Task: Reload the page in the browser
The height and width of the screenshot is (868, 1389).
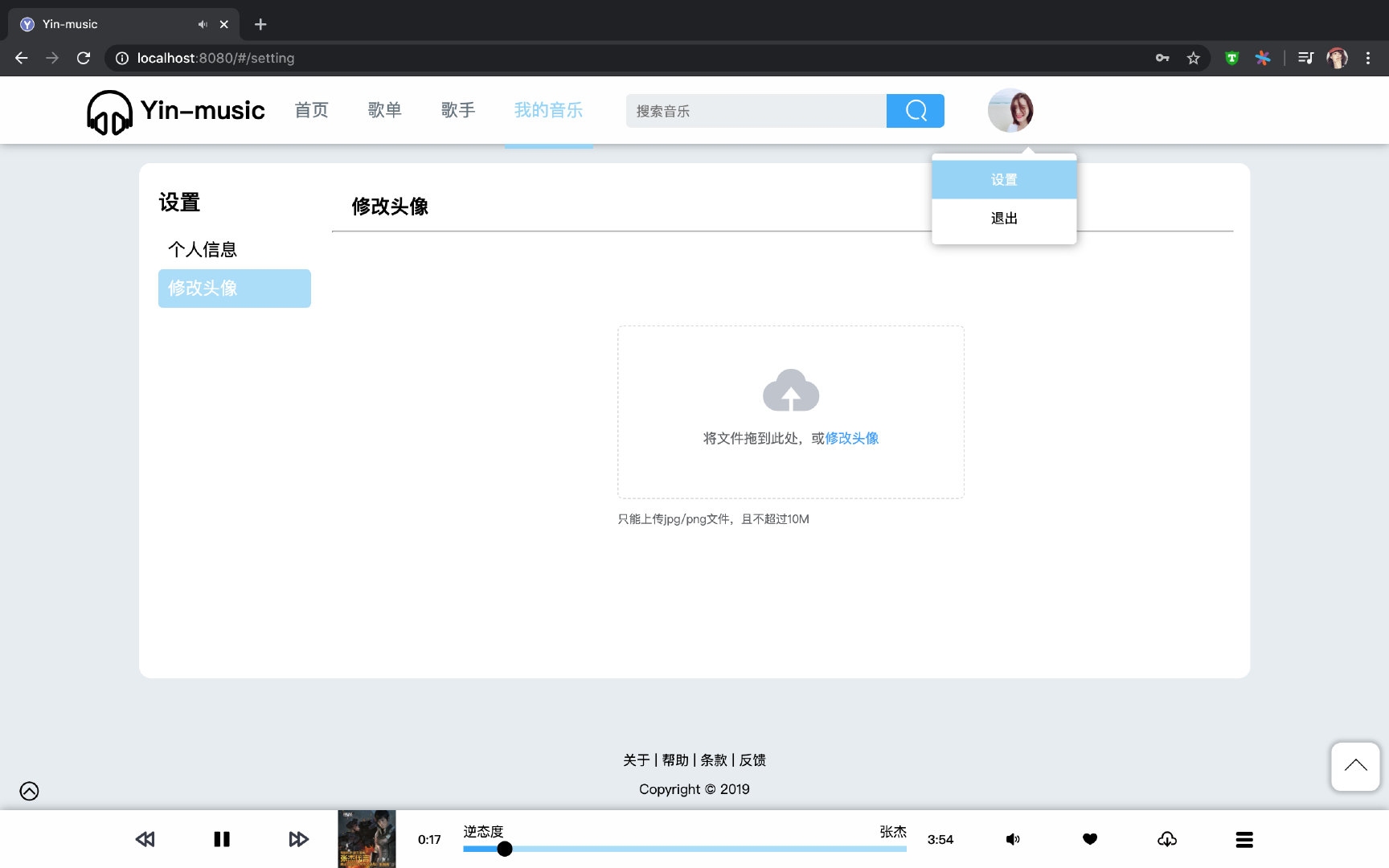Action: (x=84, y=58)
